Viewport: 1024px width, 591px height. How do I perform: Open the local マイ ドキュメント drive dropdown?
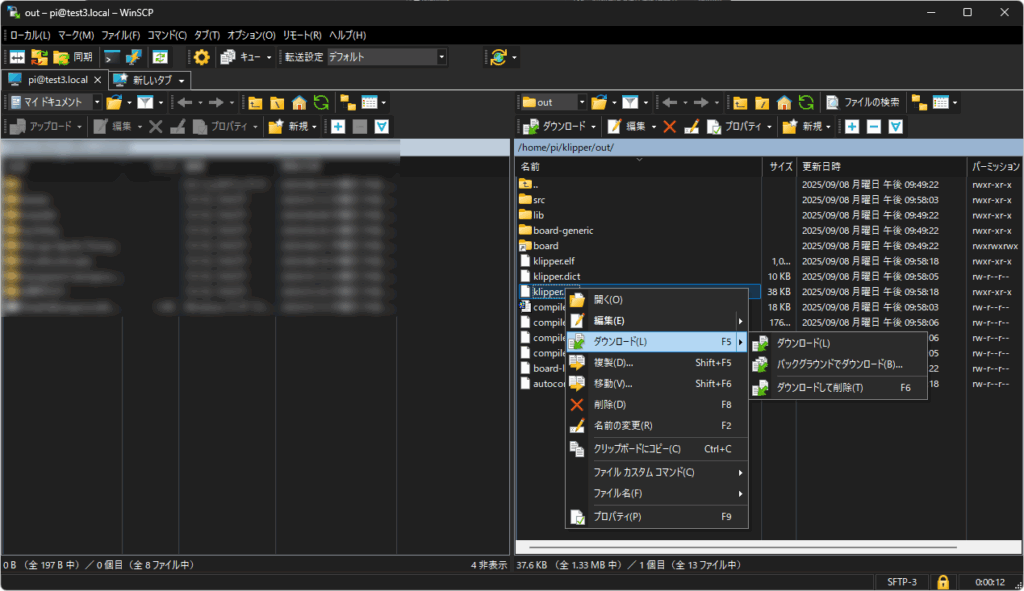(97, 102)
